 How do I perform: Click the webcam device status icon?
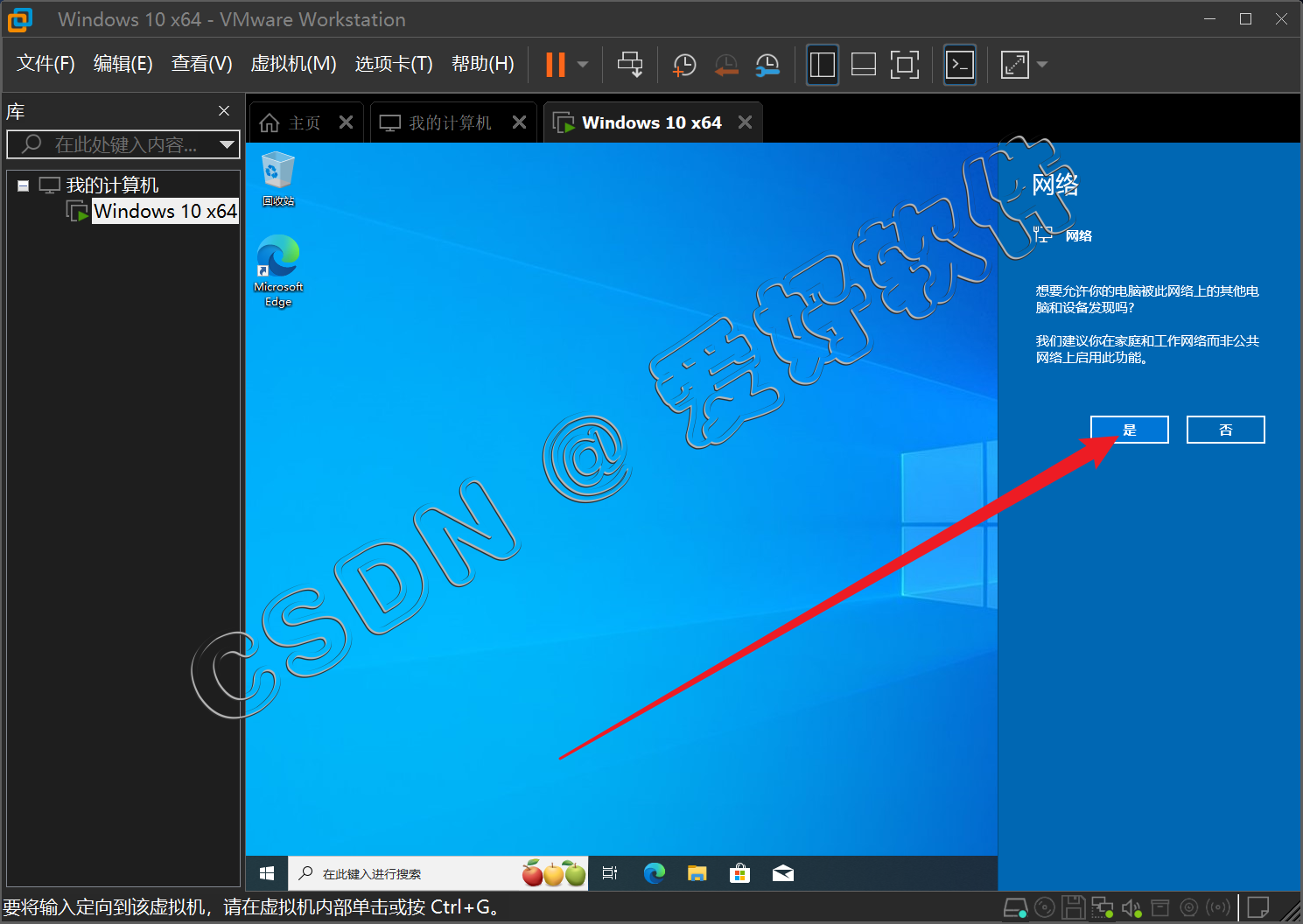(x=1188, y=907)
